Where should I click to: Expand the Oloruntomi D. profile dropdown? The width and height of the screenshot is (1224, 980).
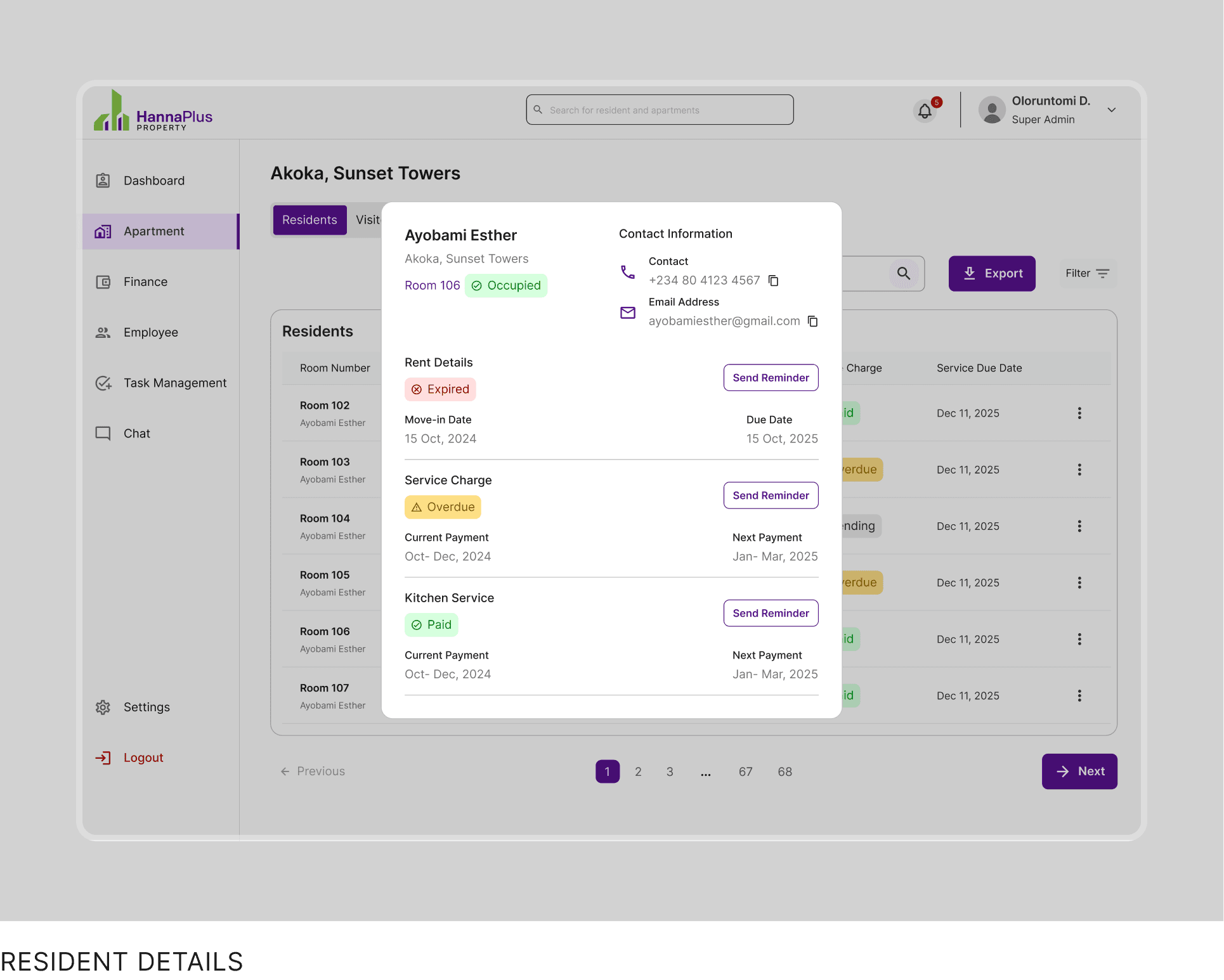1111,110
